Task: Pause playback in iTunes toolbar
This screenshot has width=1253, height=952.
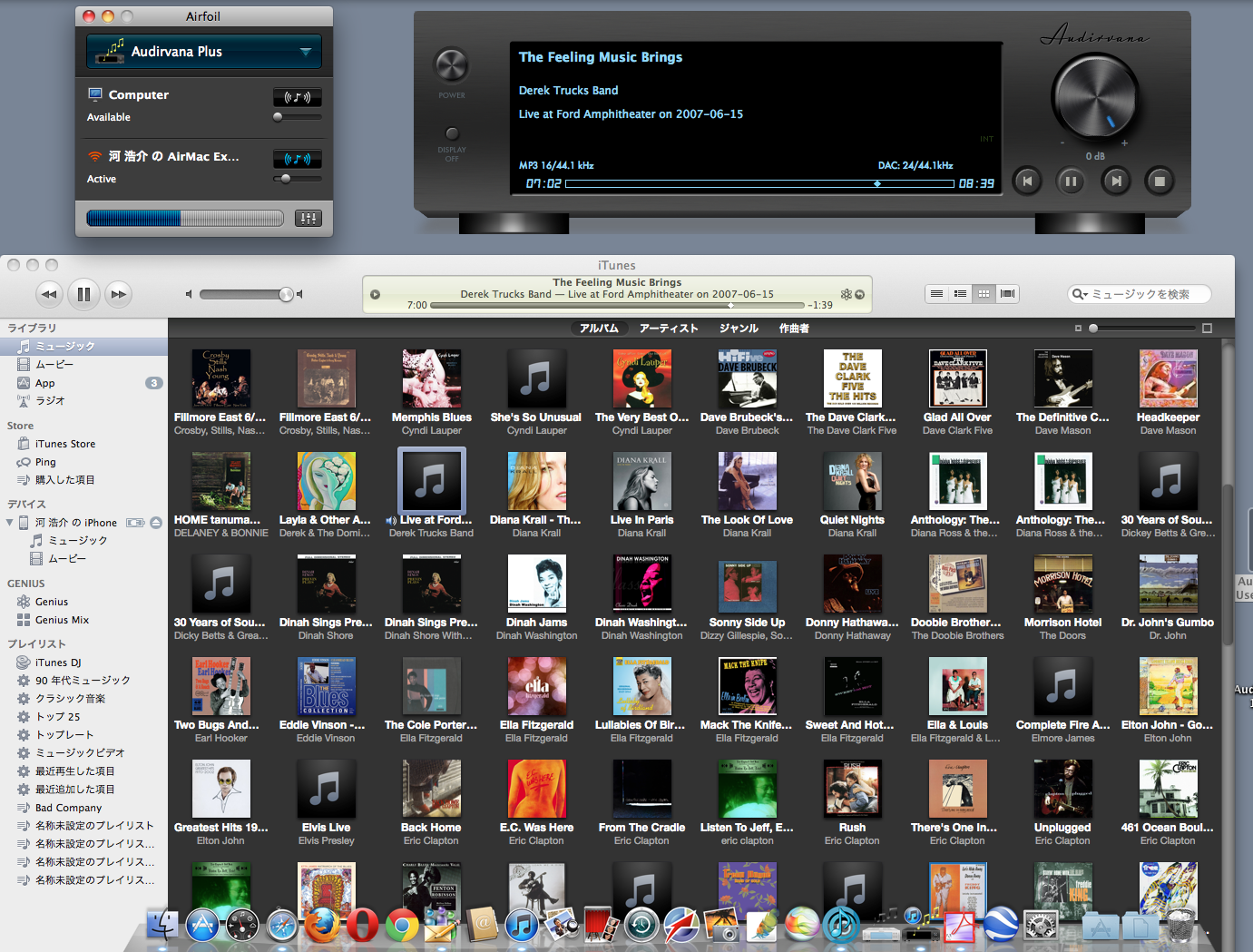Action: tap(83, 294)
